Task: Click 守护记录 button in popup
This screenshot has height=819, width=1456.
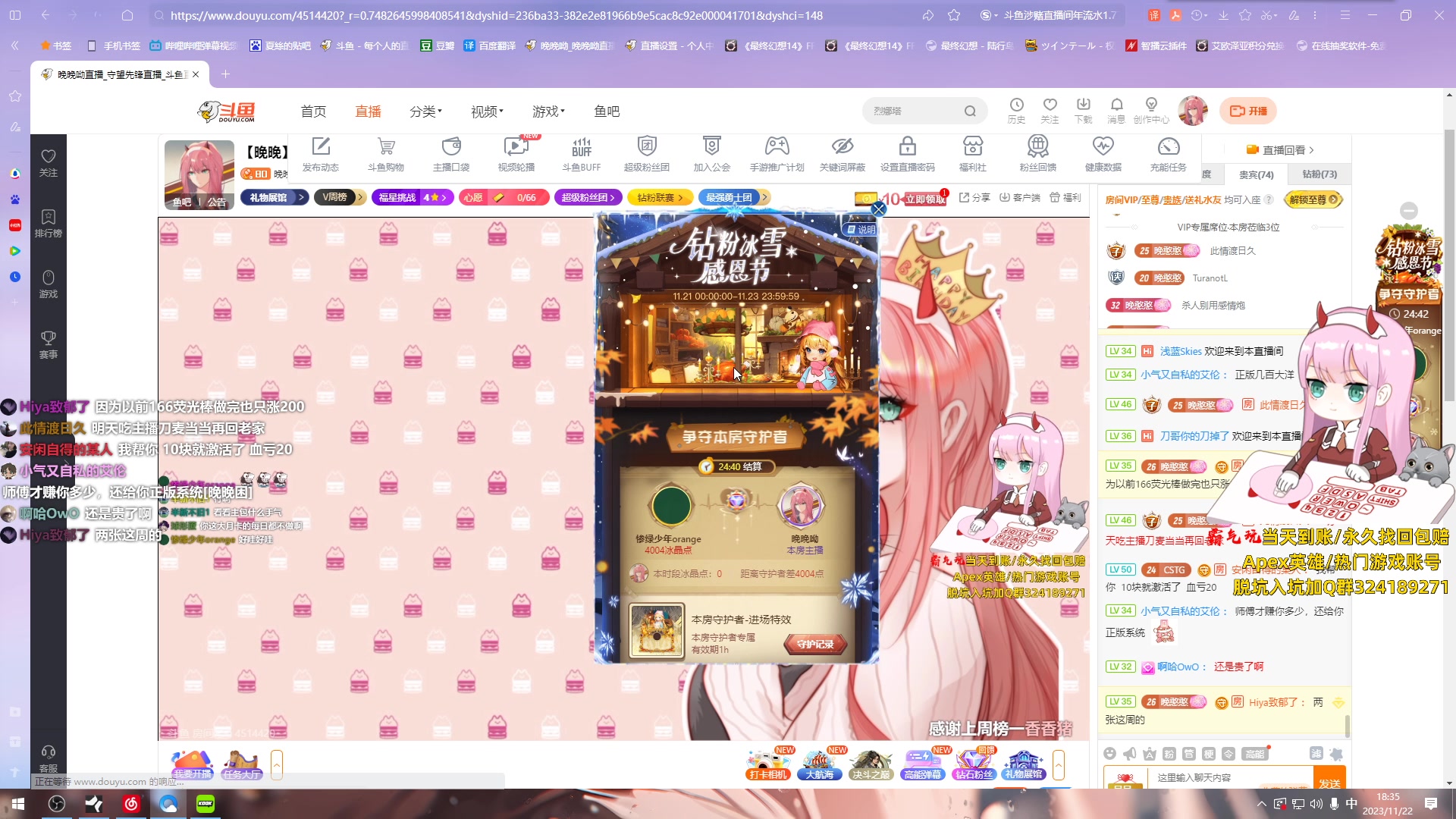Action: click(x=815, y=644)
